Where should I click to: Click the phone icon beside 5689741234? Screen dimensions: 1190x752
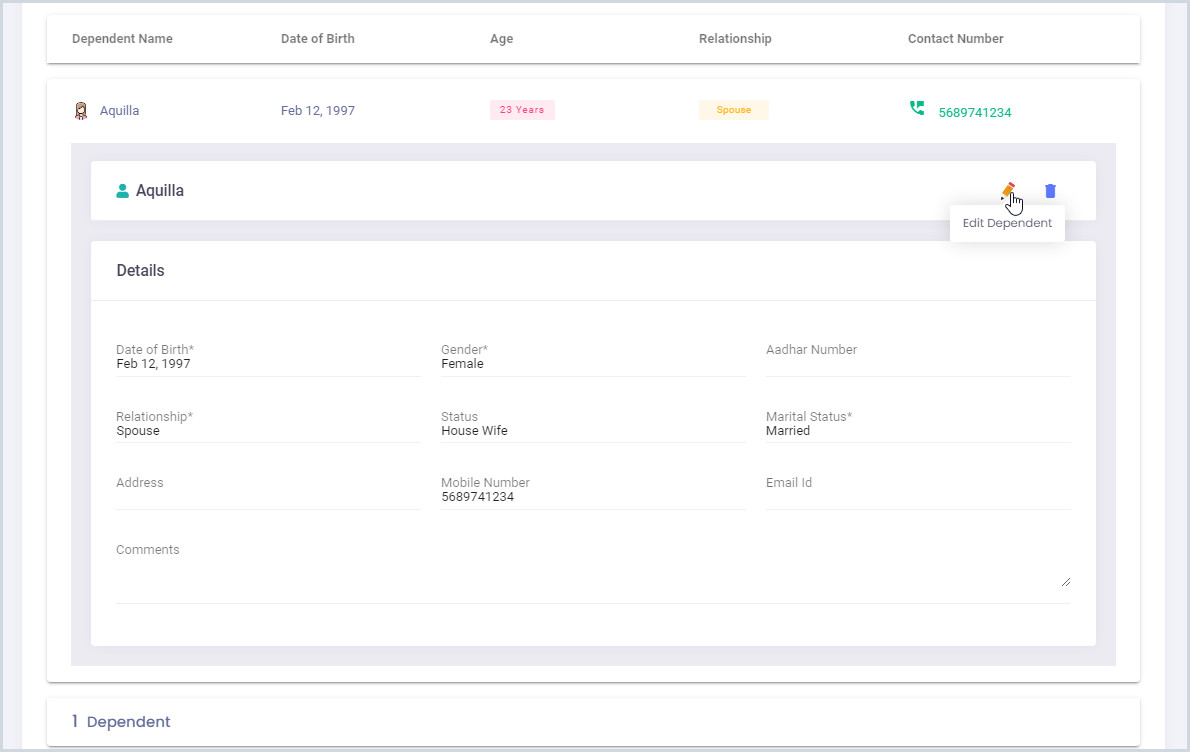tap(917, 108)
